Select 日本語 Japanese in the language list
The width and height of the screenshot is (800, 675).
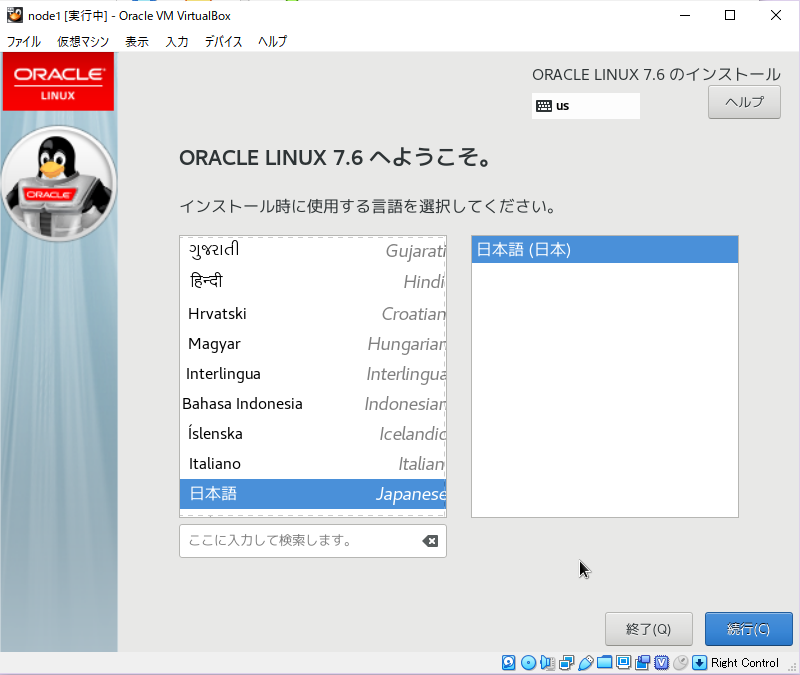[313, 494]
